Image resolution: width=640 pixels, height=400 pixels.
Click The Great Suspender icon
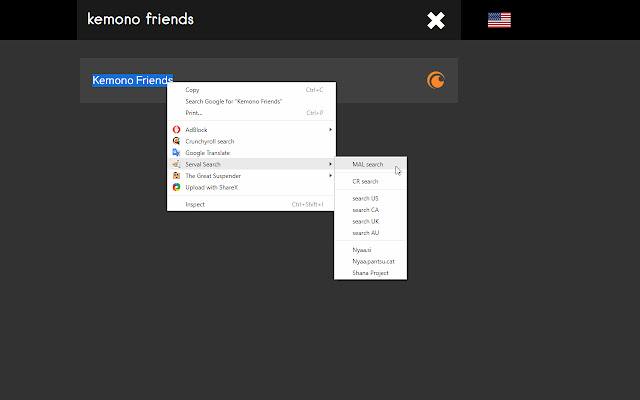pos(176,176)
